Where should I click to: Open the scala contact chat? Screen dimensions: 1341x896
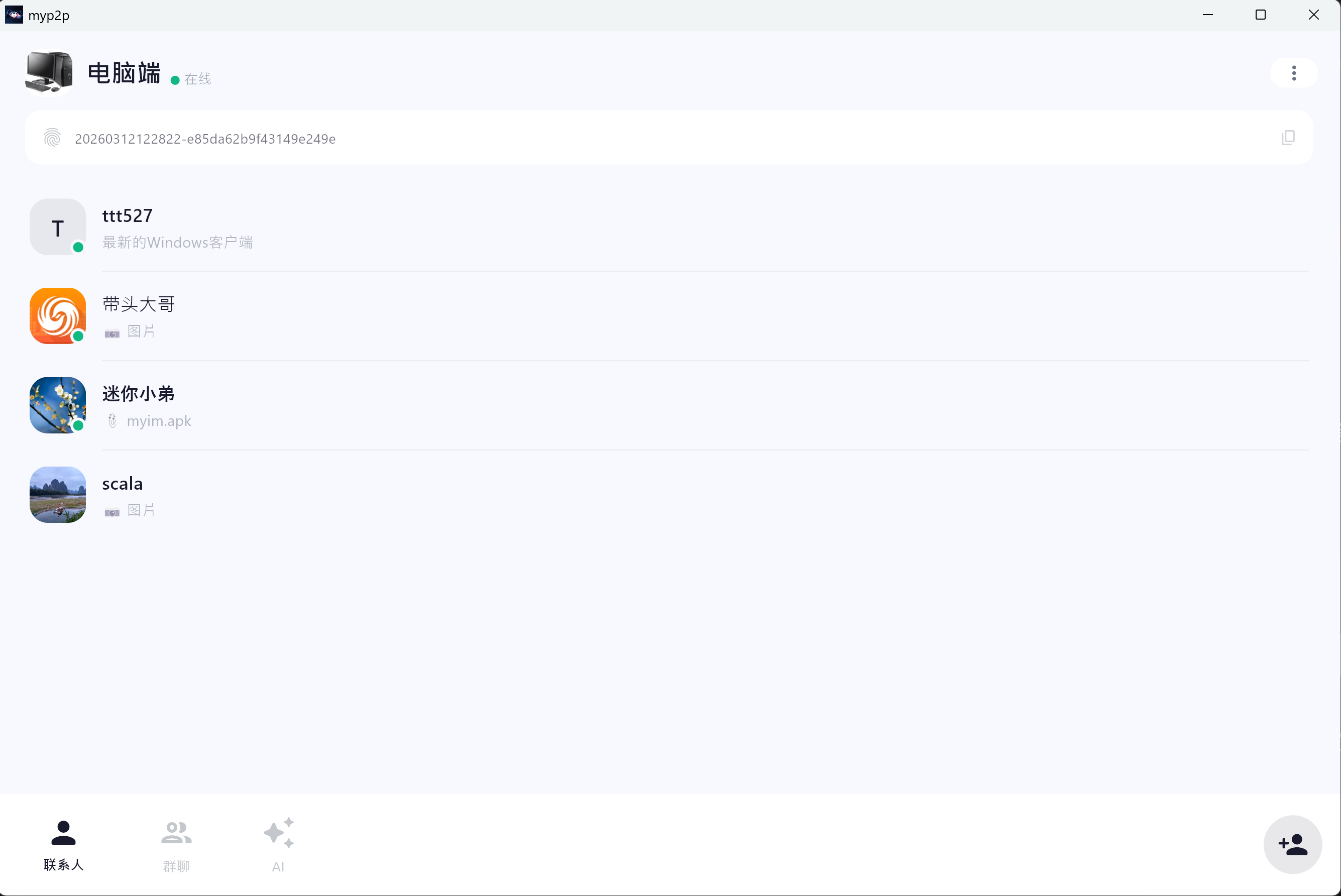(122, 484)
